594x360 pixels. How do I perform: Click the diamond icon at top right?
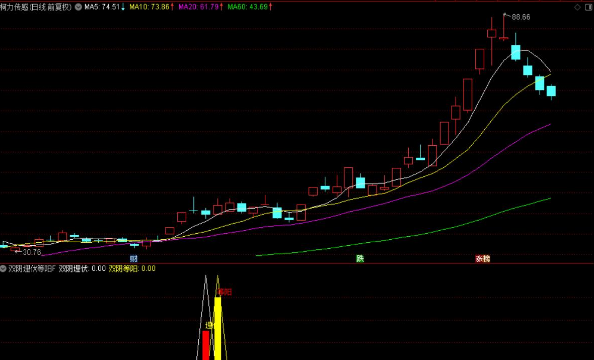(x=577, y=7)
